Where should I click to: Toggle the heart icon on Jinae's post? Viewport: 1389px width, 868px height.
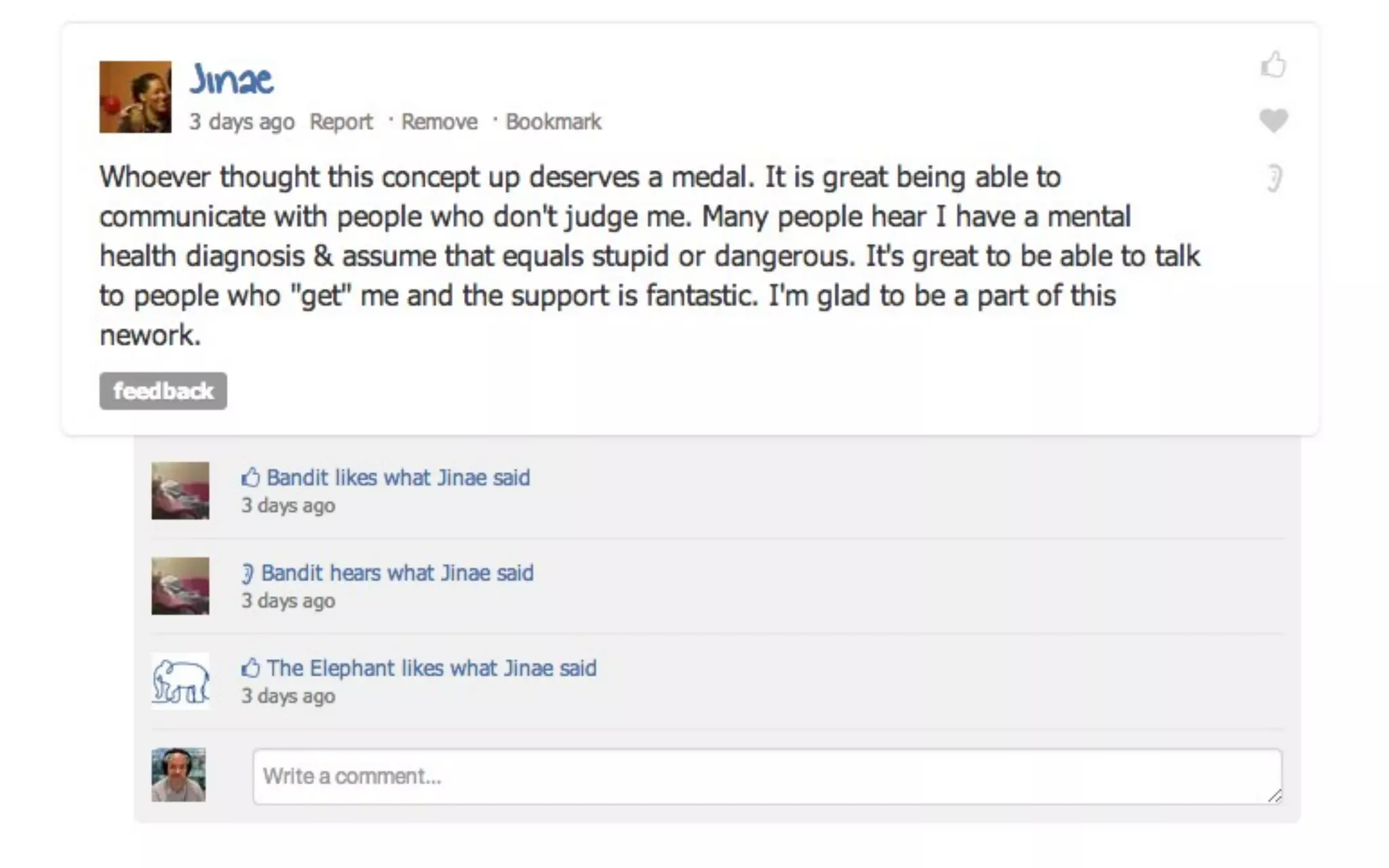click(x=1273, y=121)
